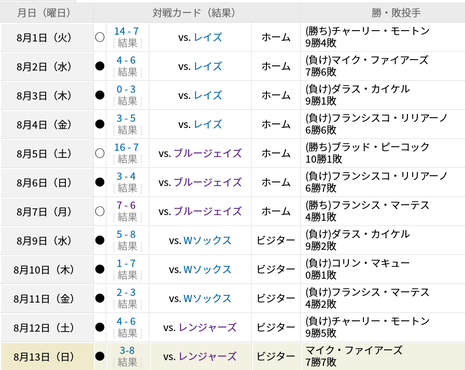Viewport: 465px width, 370px height.
Task: Click Wソックス link on 8月11日 row
Action: [x=207, y=298]
